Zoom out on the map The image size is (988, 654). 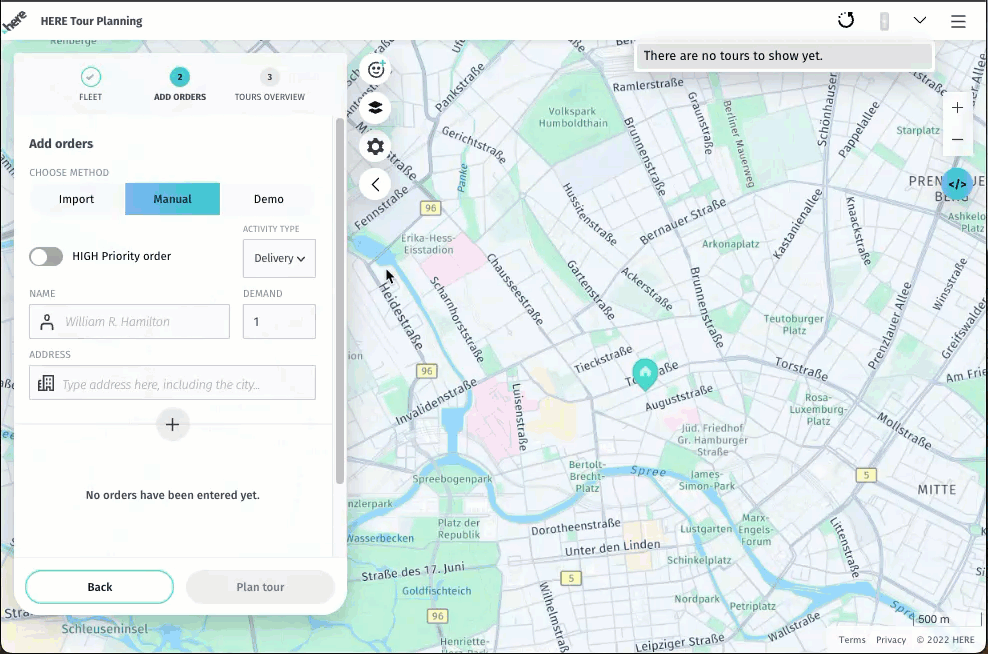(x=957, y=139)
